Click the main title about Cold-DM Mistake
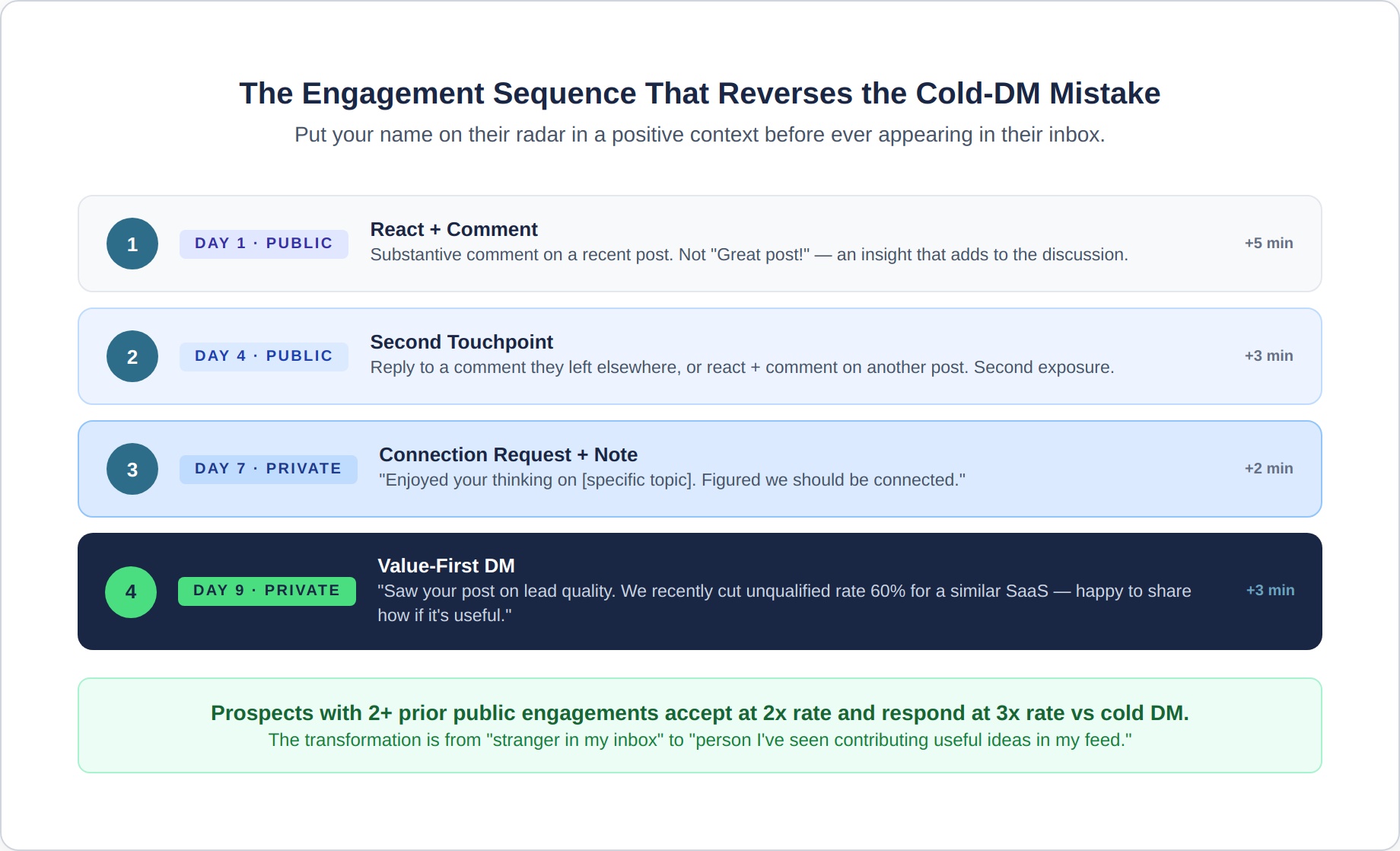 pyautogui.click(x=700, y=94)
